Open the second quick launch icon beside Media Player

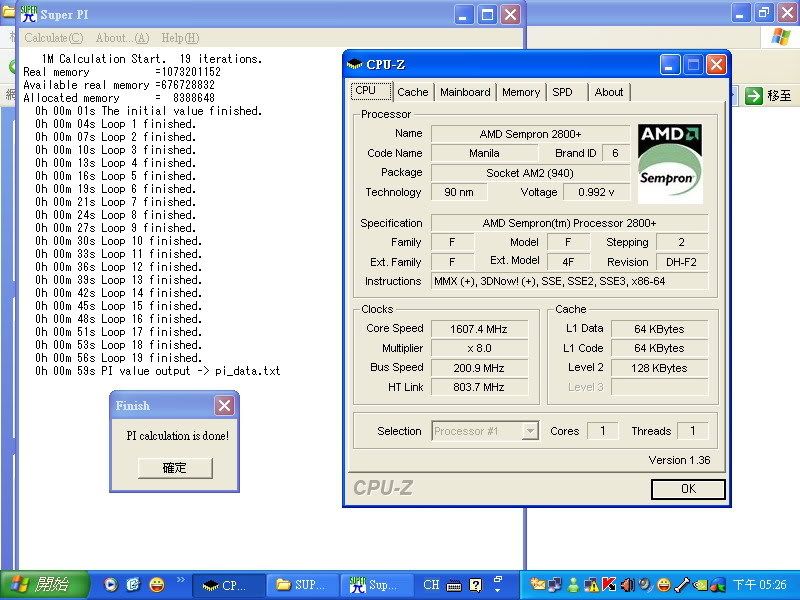[133, 585]
